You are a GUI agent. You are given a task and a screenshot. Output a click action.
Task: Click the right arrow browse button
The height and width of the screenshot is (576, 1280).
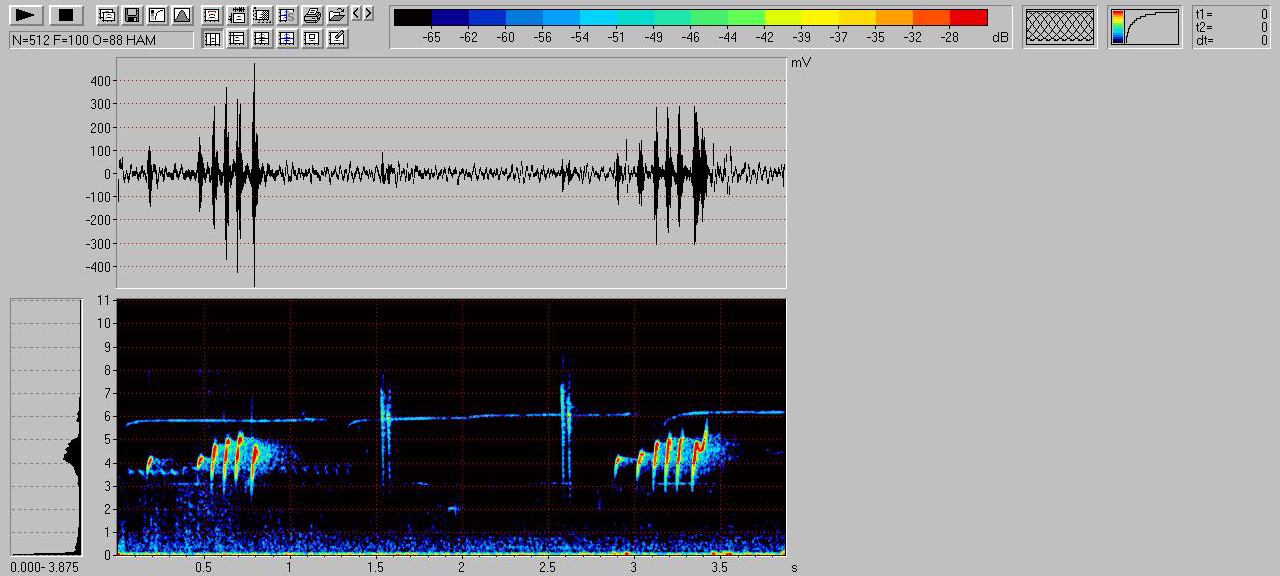pos(368,14)
